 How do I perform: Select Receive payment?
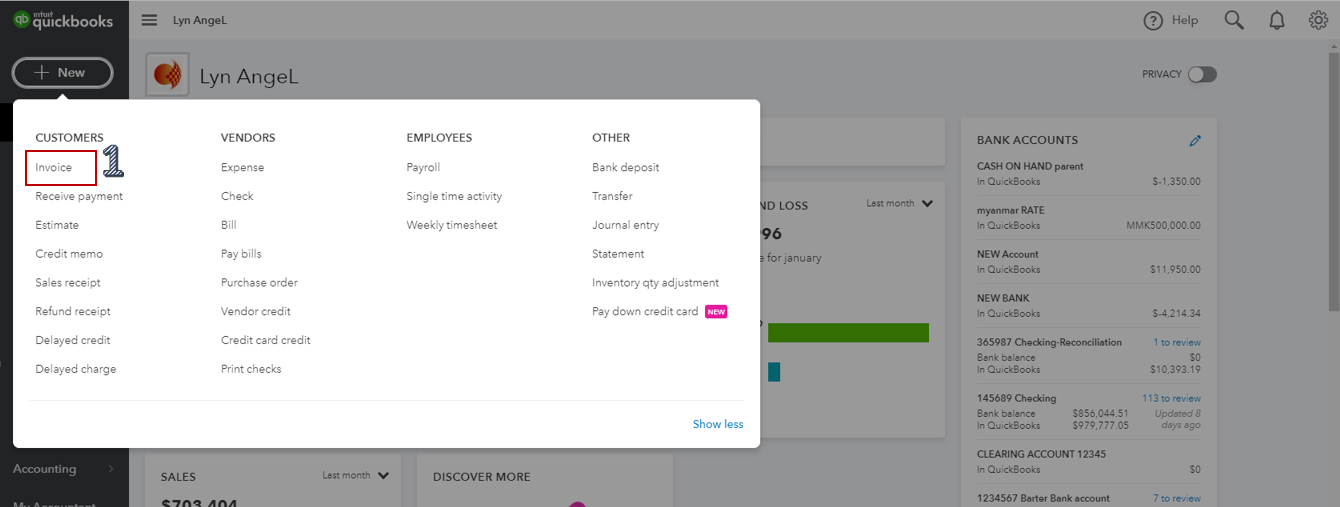[79, 196]
